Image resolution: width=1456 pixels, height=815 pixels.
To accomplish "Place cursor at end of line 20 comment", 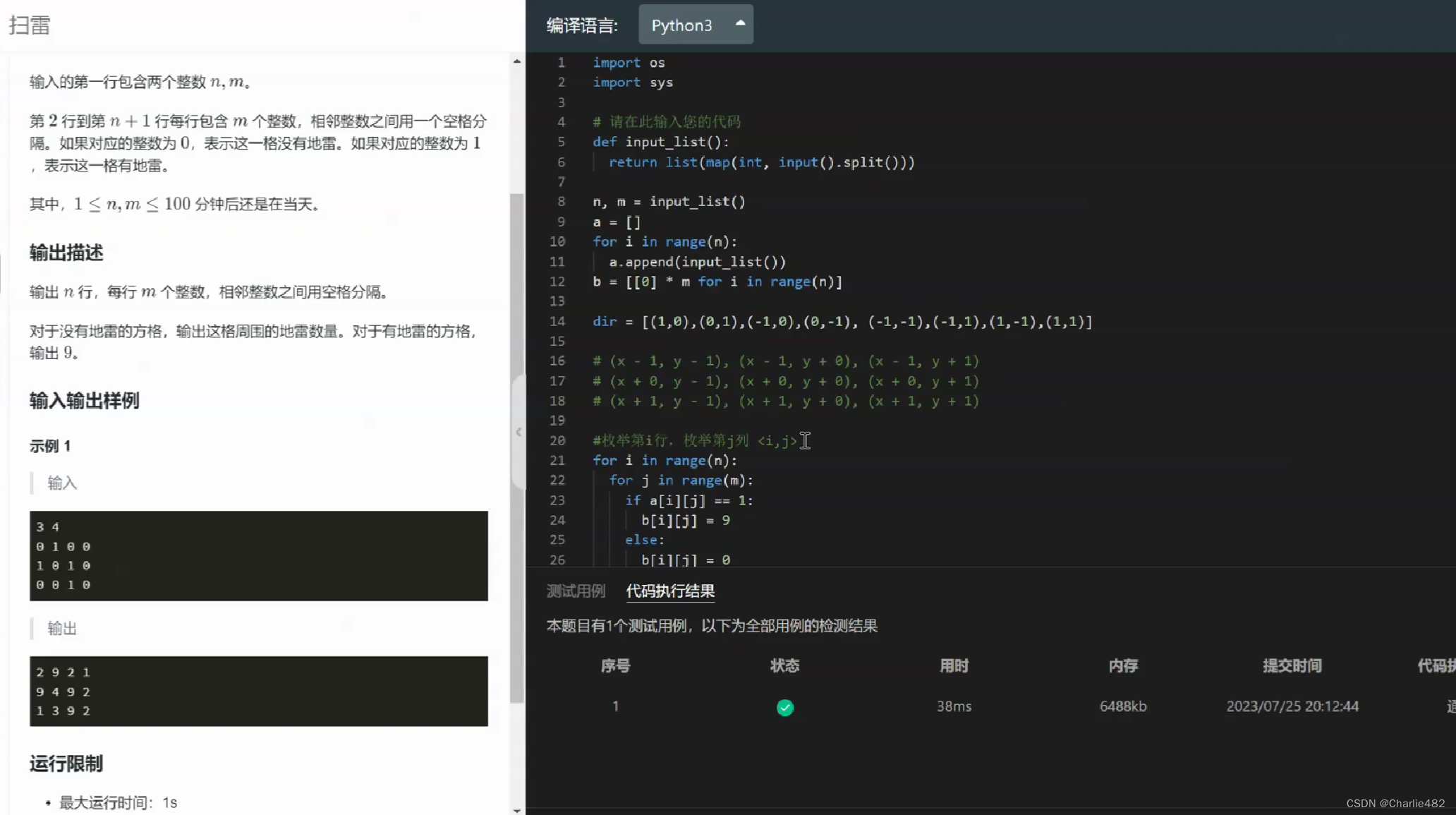I will [x=797, y=441].
